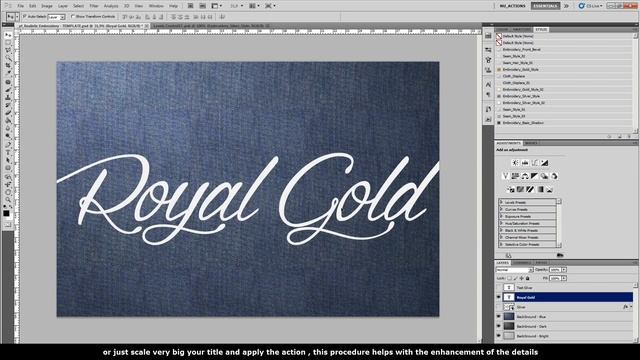Hide the Background - Blue layer
This screenshot has width=640, height=360.
499,317
